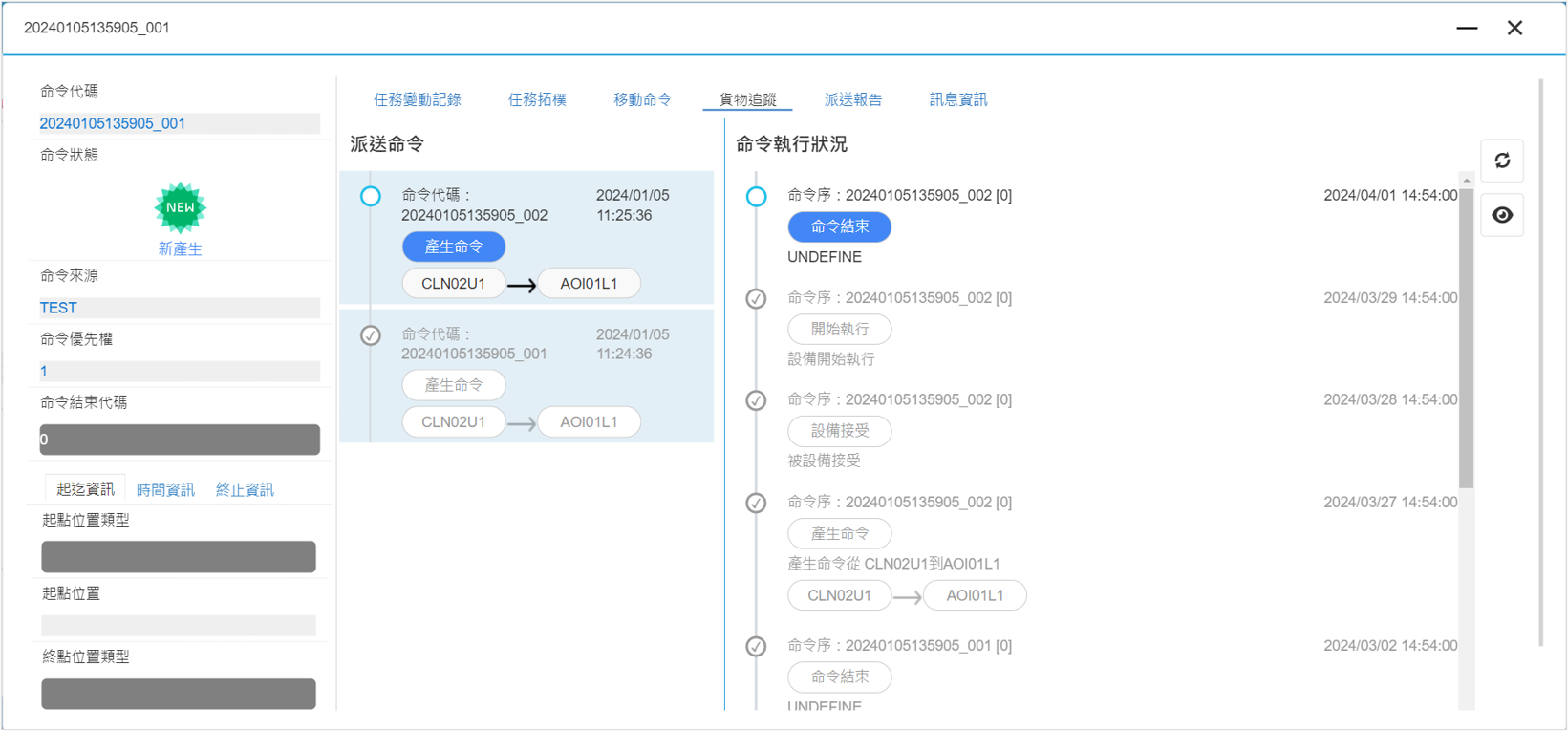Switch to the 任務變動記錄 tab
This screenshot has height=731, width=1568.
(x=417, y=99)
